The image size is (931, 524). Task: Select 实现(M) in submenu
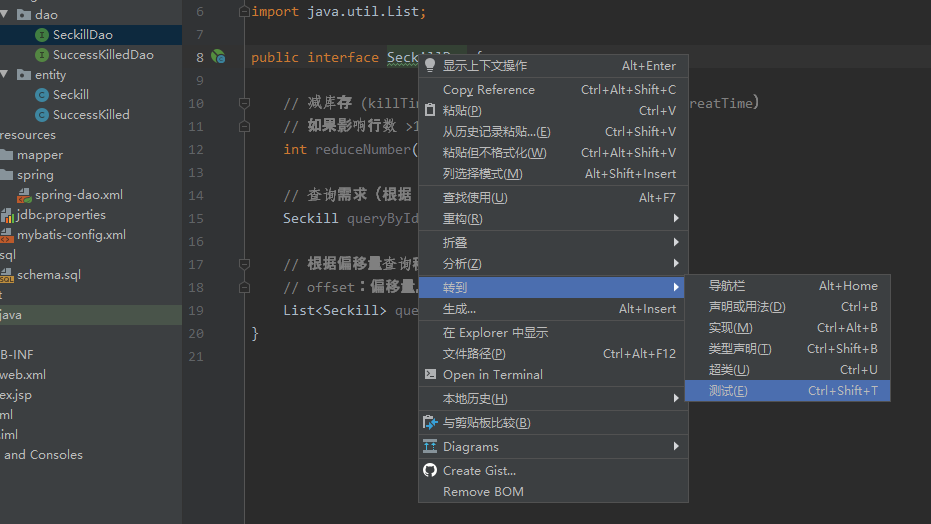[787, 328]
